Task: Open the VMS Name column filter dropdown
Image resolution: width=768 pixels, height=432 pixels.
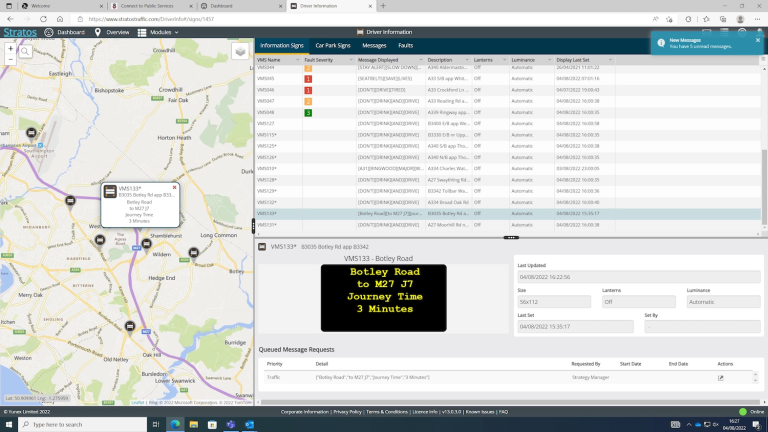Action: (297, 60)
